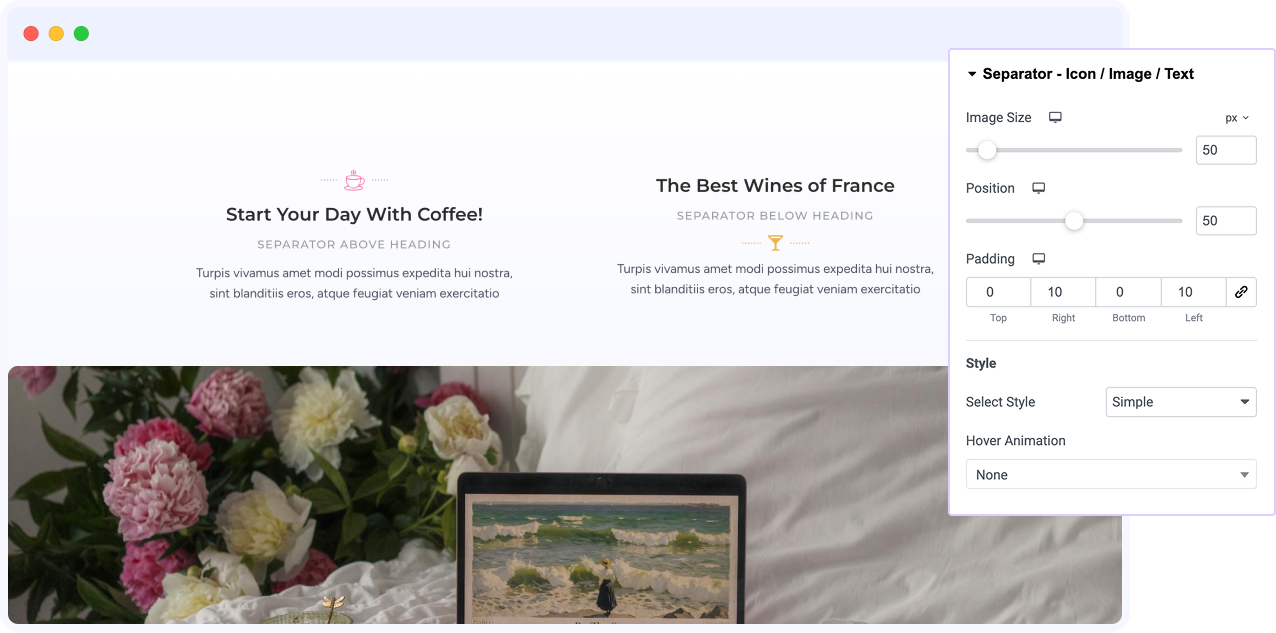This screenshot has height=633, width=1276.
Task: Click the Position slider handle
Action: coord(1074,221)
